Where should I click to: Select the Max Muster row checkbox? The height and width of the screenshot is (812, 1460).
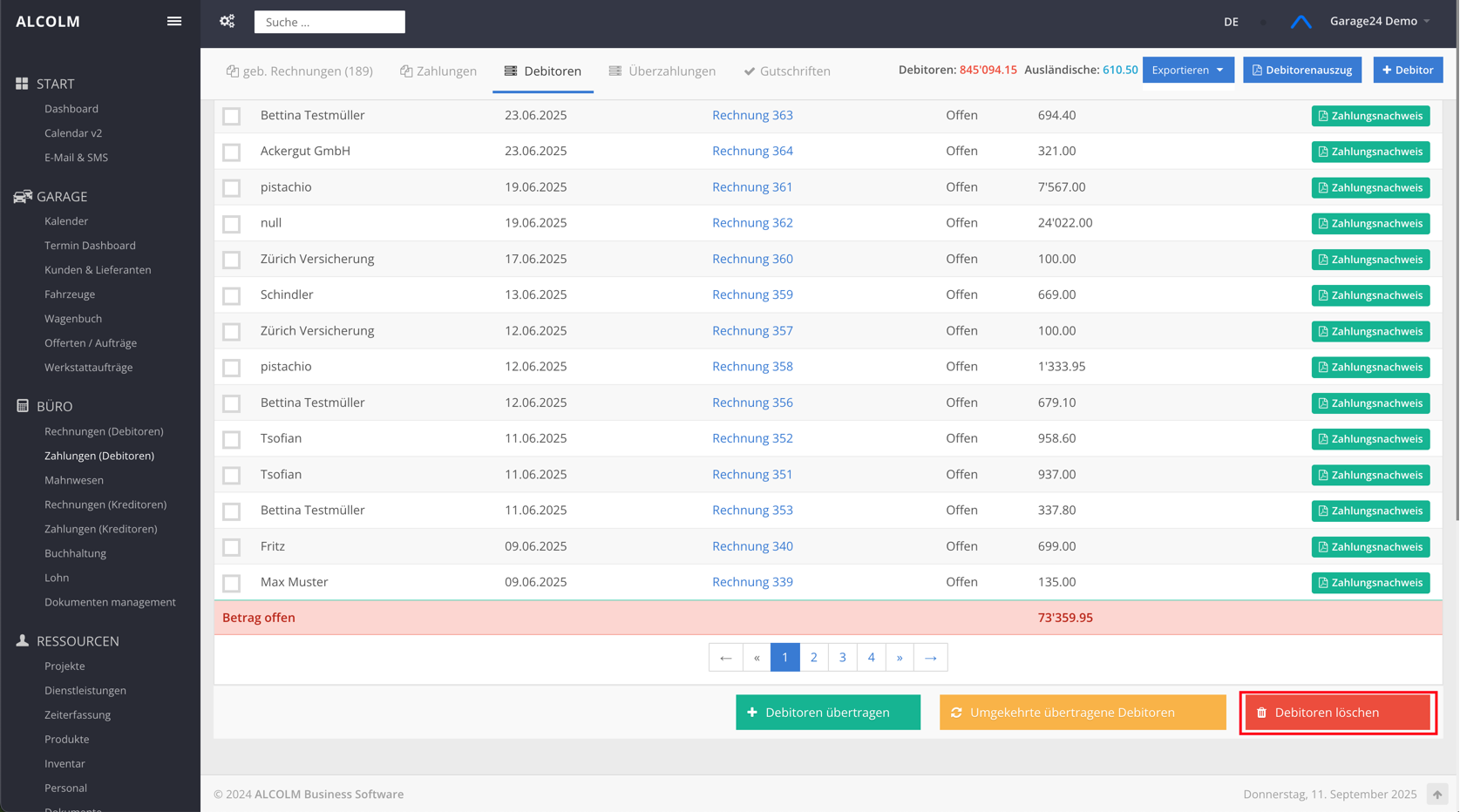(x=231, y=583)
